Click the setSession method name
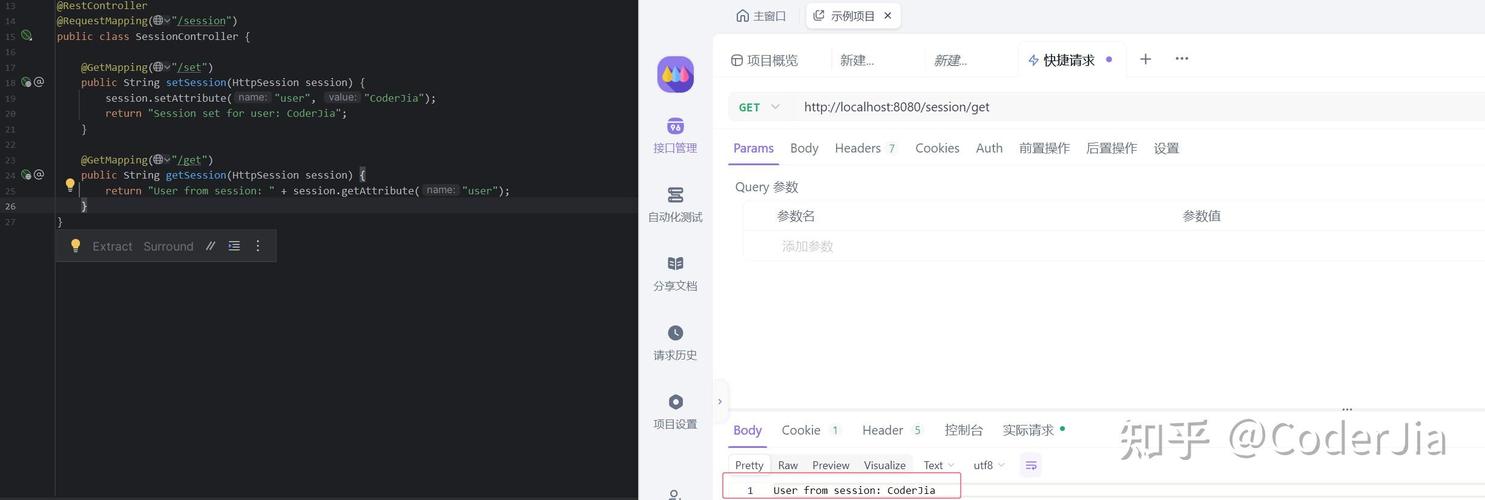Image resolution: width=1485 pixels, height=500 pixels. click(x=196, y=83)
